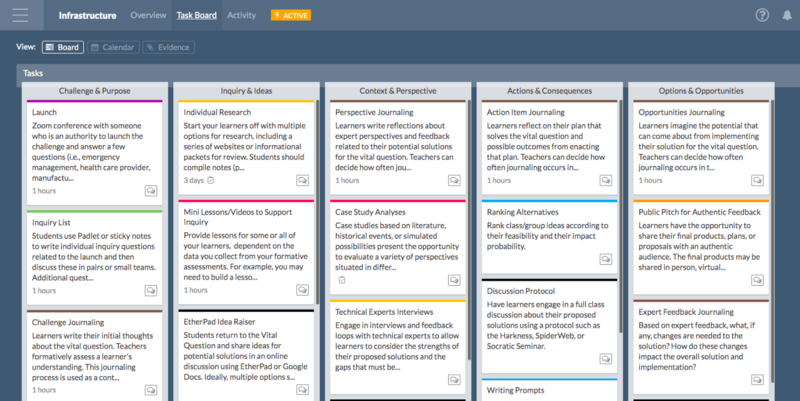Screen dimensions: 800x401
Task: Open the Discussion Protocol task card
Action: pyautogui.click(x=547, y=320)
